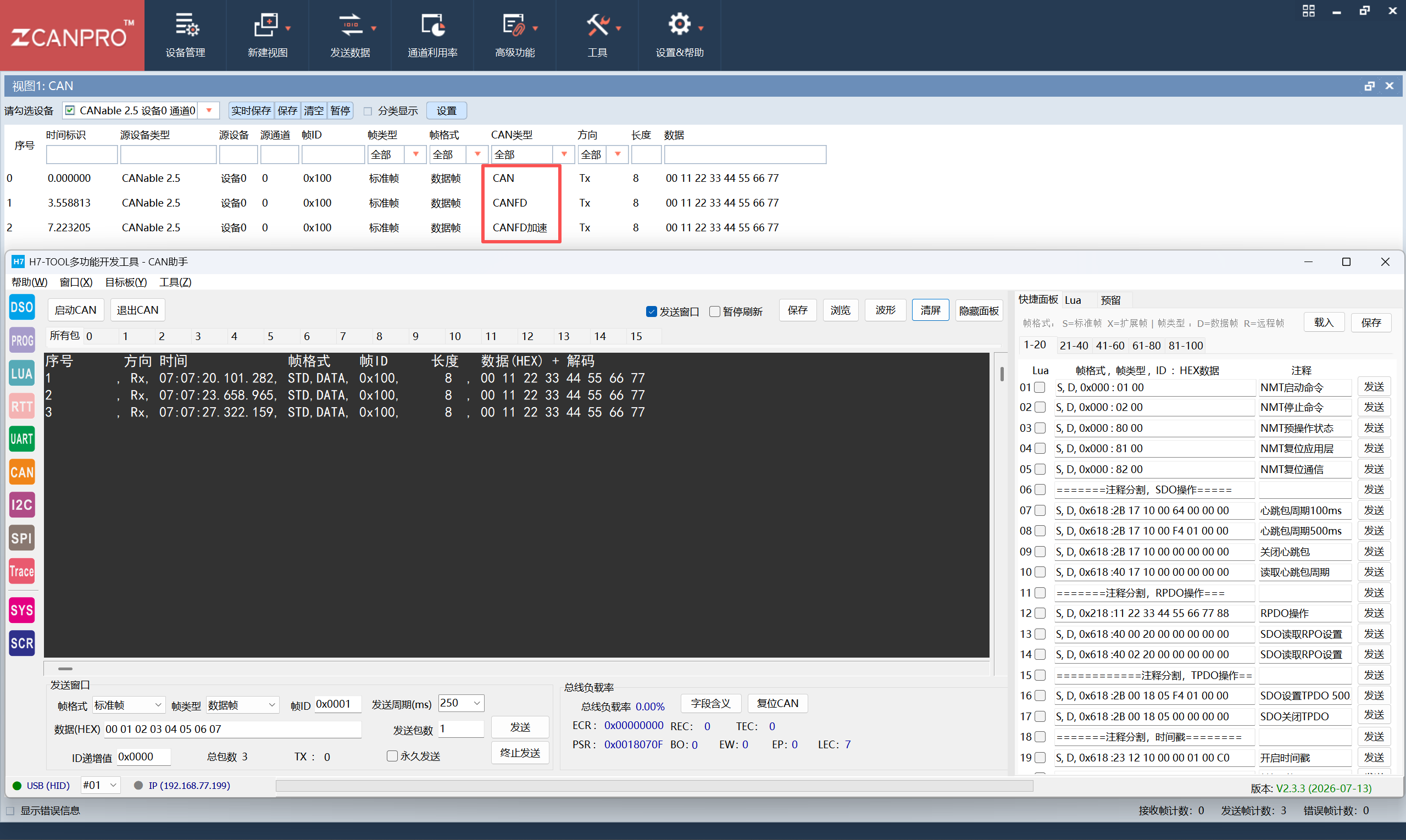Click 终止发送 button

coord(520,753)
